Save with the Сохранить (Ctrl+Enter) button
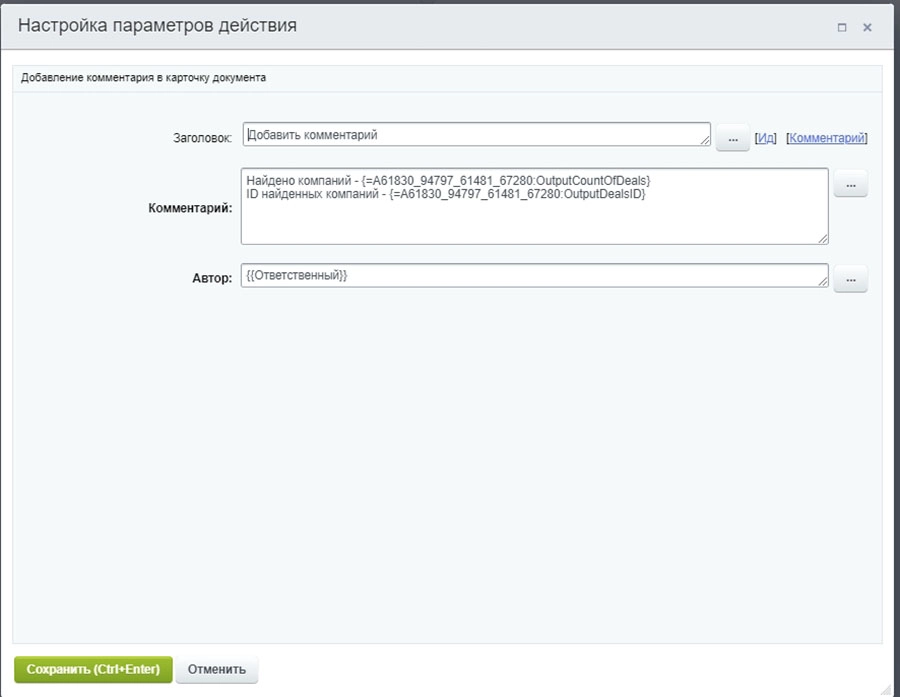The height and width of the screenshot is (697, 900). (92, 669)
